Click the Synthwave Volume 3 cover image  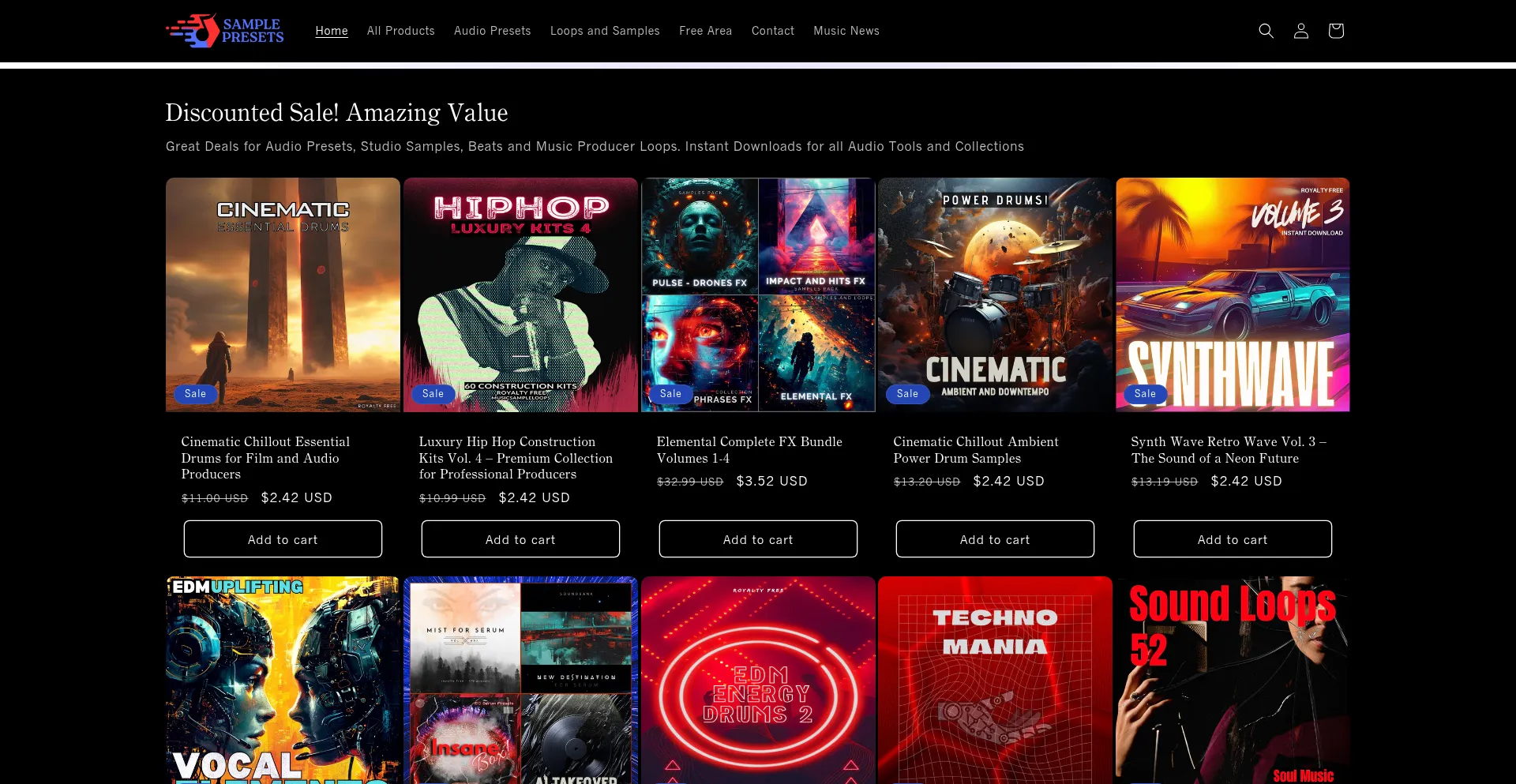(1233, 294)
